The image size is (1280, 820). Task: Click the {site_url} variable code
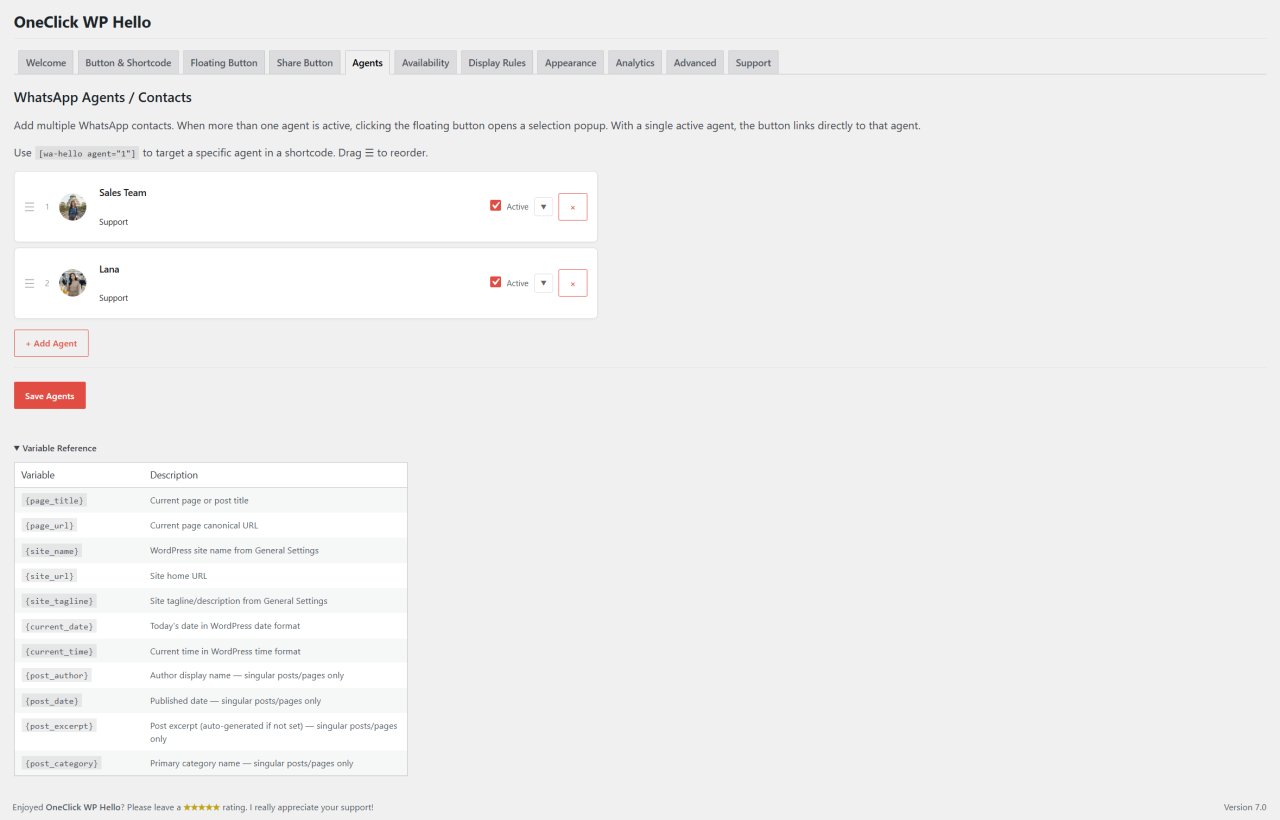[49, 576]
